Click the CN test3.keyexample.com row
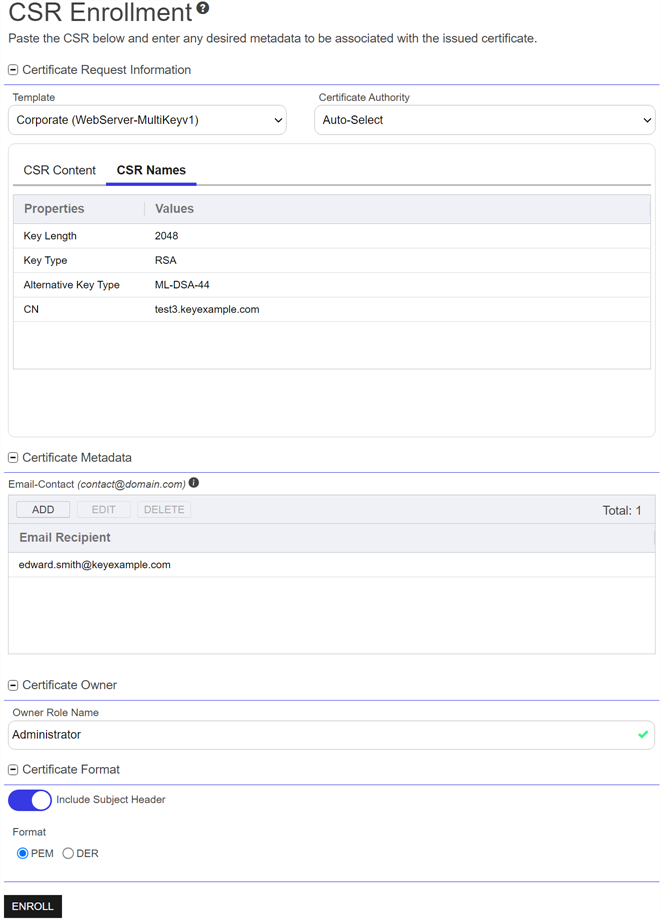The width and height of the screenshot is (661, 919). [x=207, y=310]
